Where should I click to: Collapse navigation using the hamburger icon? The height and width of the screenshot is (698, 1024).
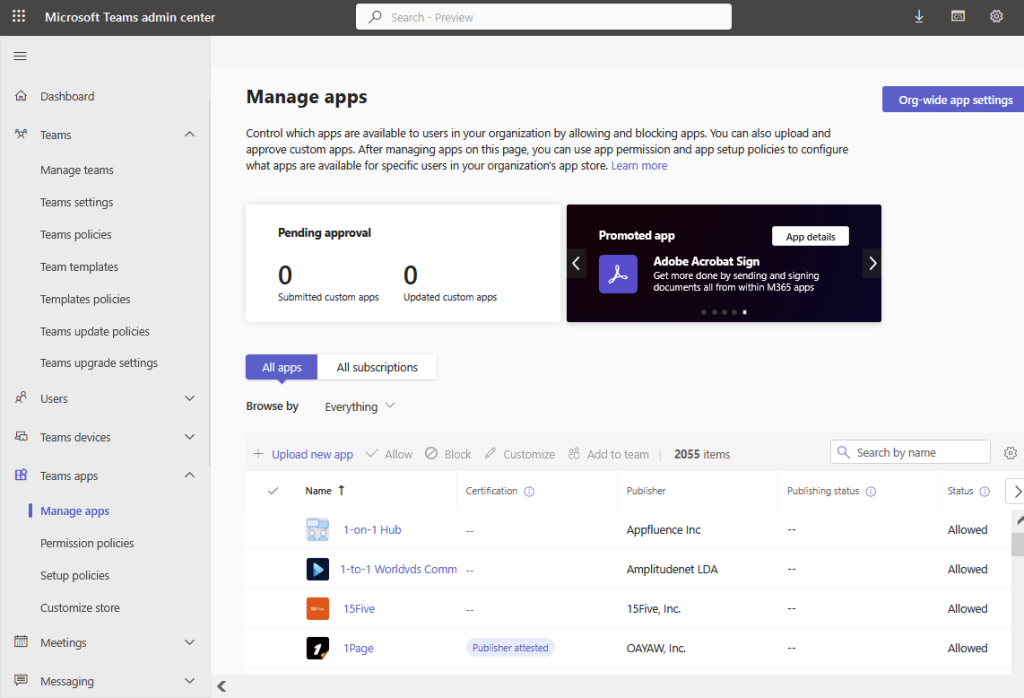point(19,56)
